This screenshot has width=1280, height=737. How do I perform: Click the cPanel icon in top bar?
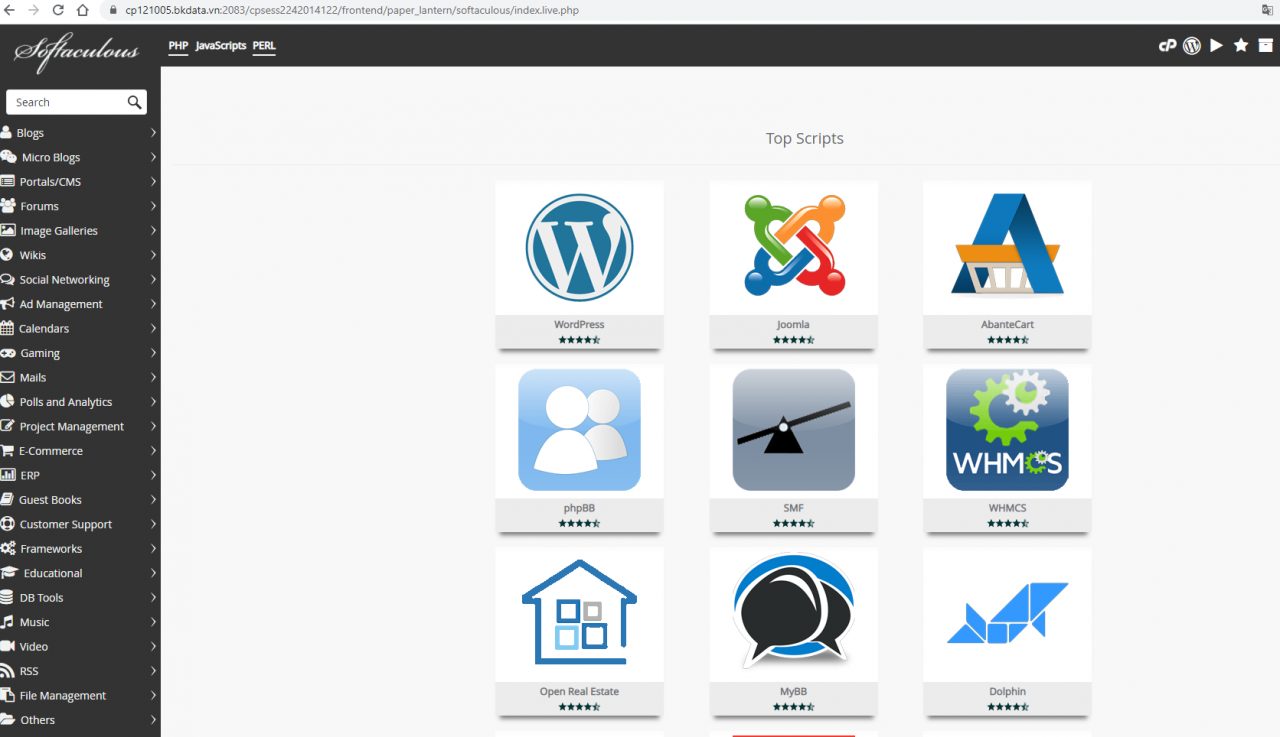(1167, 45)
